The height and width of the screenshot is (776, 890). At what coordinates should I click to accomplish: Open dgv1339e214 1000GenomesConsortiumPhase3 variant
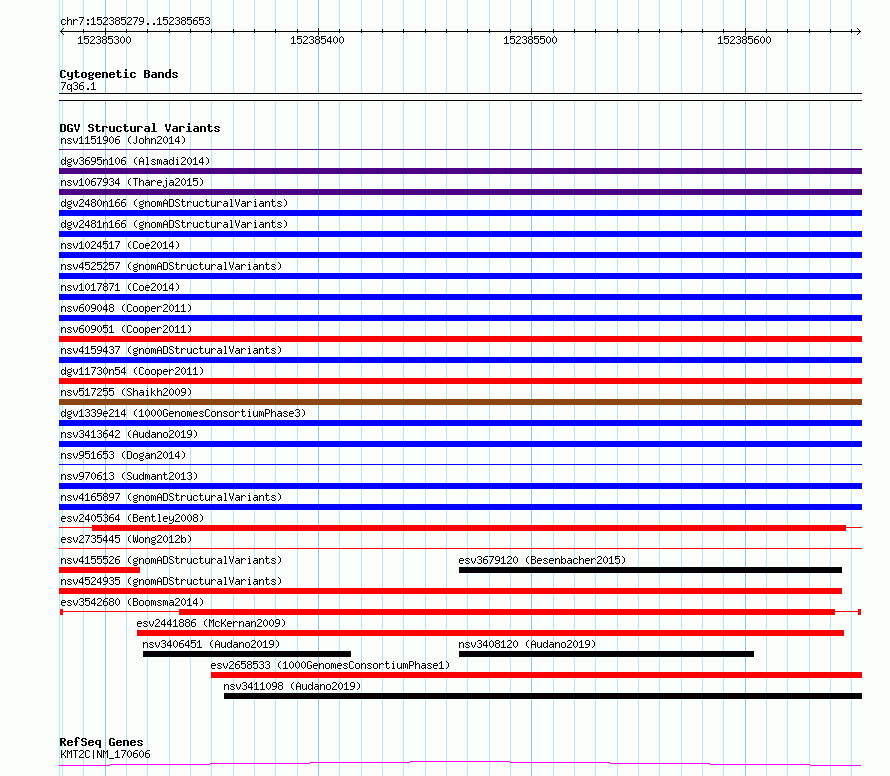183,413
